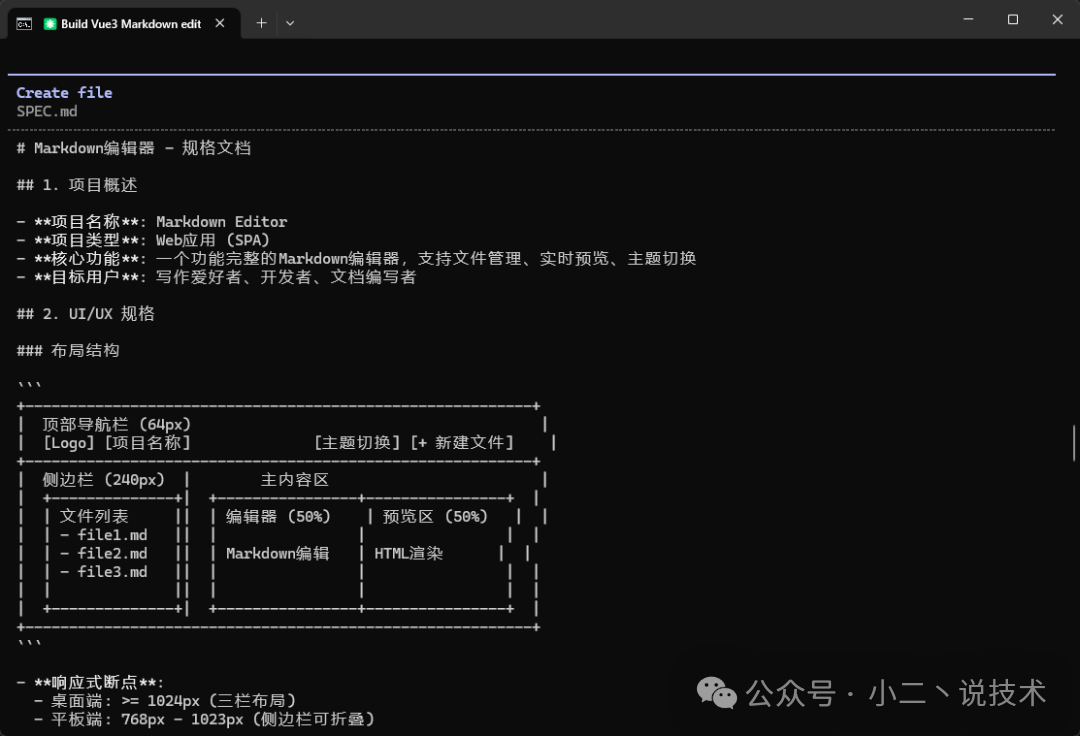
Task: Click the vertical scrollbar thumb
Action: click(x=1074, y=443)
